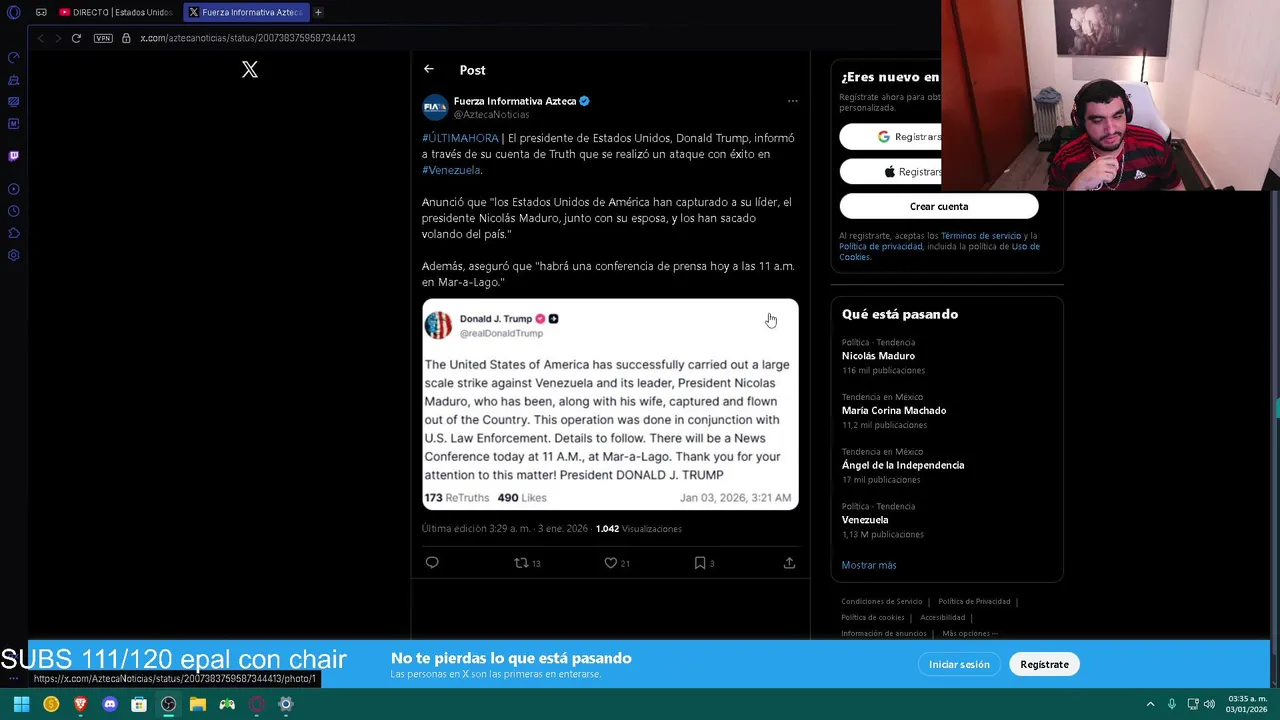Open volume control in system tray
Image resolution: width=1280 pixels, height=720 pixels.
coord(1209,704)
